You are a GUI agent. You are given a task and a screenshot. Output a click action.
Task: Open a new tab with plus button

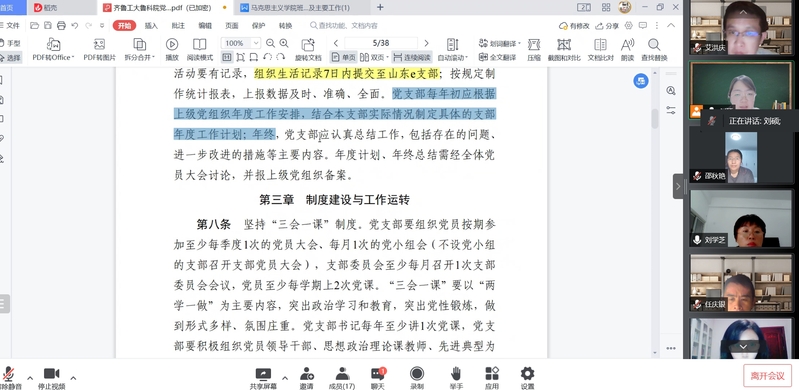(380, 7)
